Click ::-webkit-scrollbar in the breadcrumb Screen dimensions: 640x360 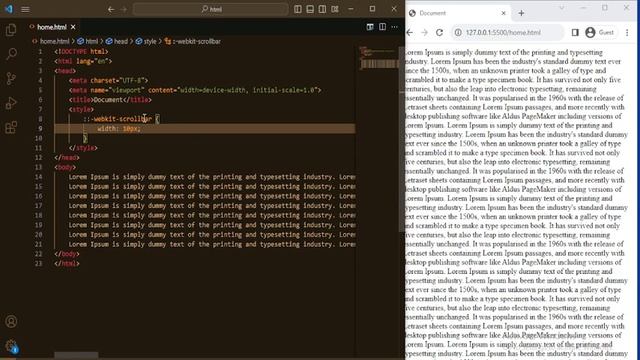197,41
